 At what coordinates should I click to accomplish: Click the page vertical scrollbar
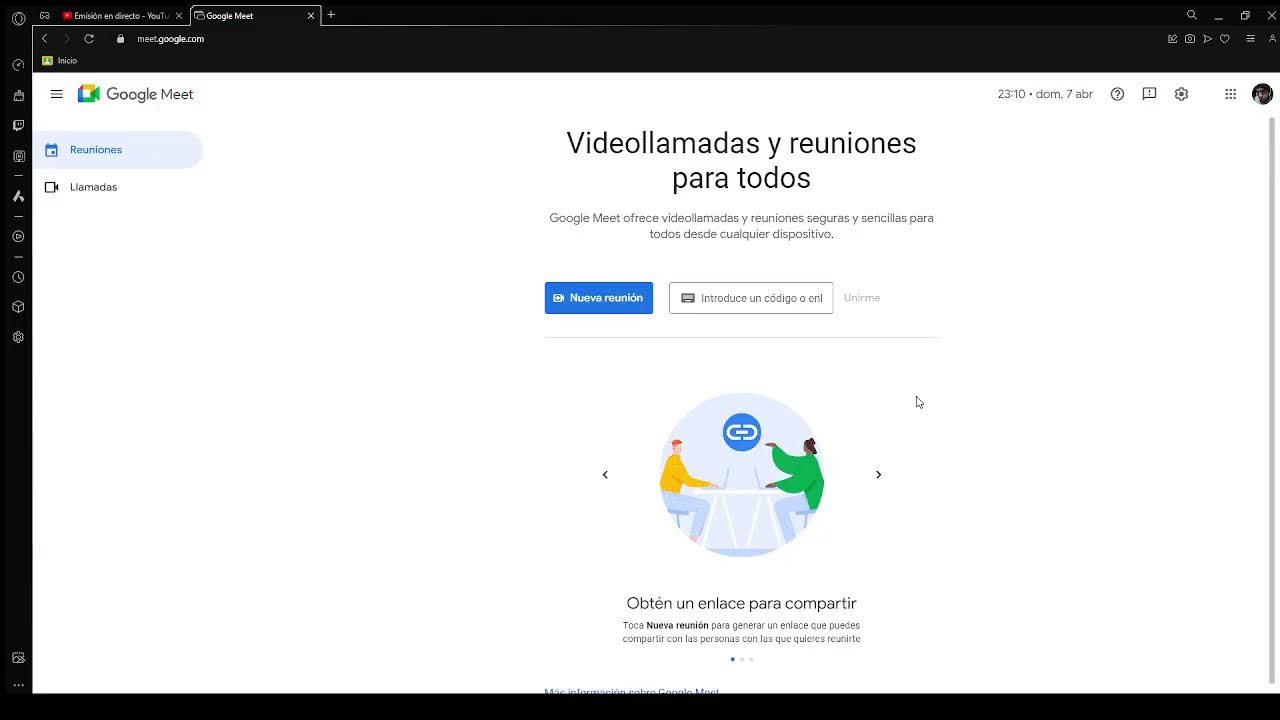click(1273, 400)
